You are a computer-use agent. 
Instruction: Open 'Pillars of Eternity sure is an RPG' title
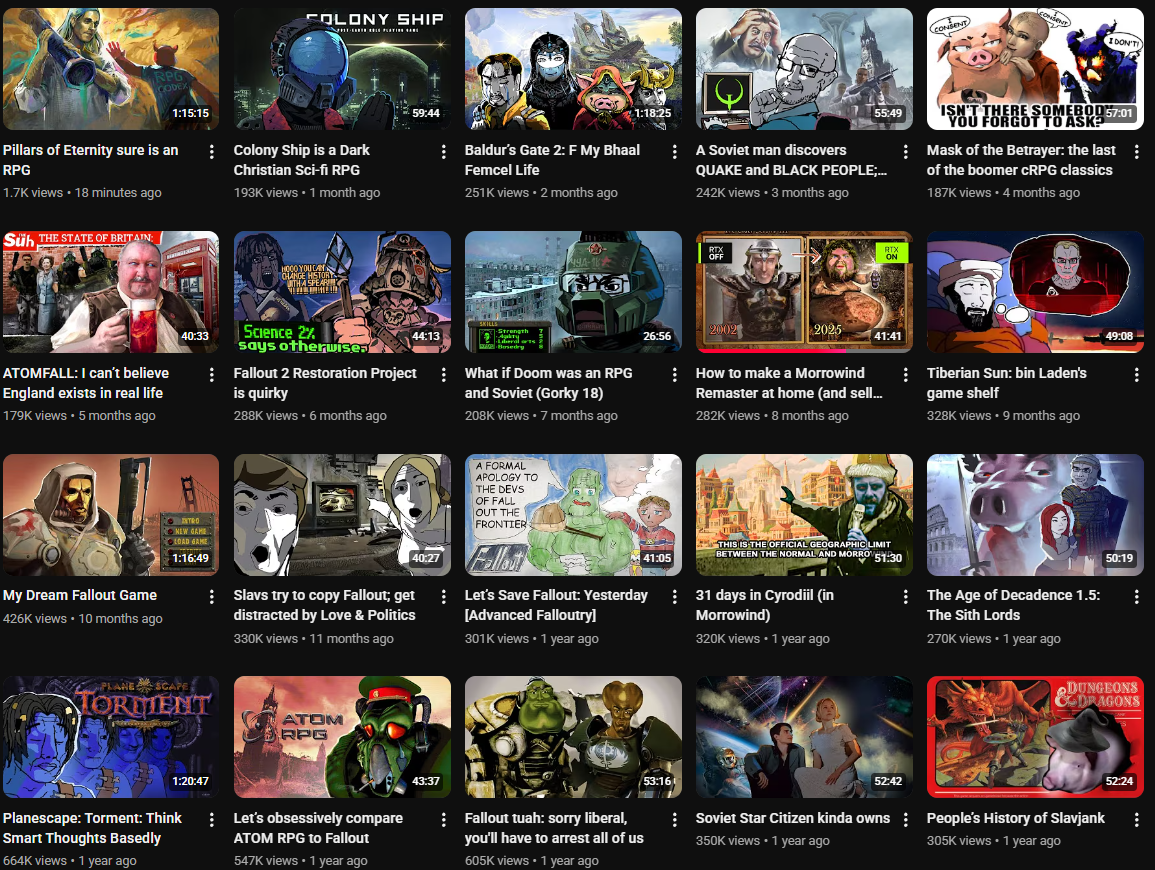point(91,160)
